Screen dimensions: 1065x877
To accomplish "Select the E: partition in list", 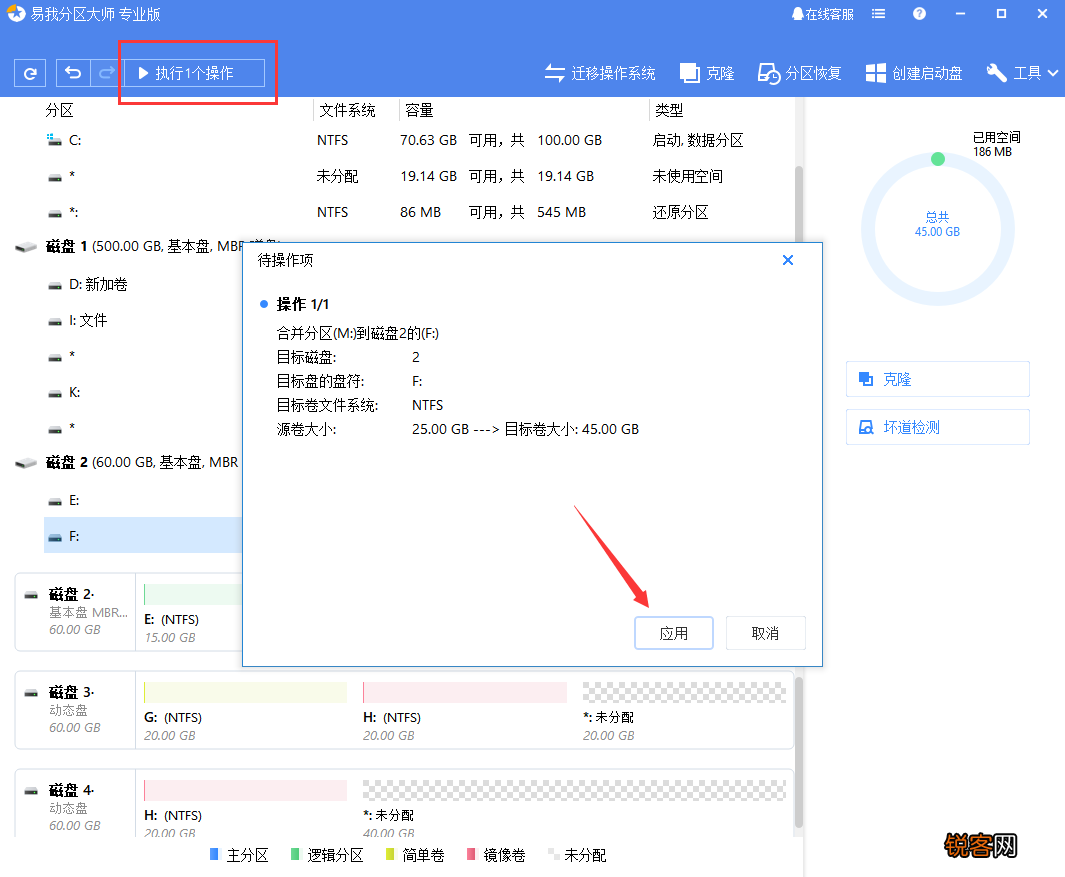I will [x=144, y=501].
